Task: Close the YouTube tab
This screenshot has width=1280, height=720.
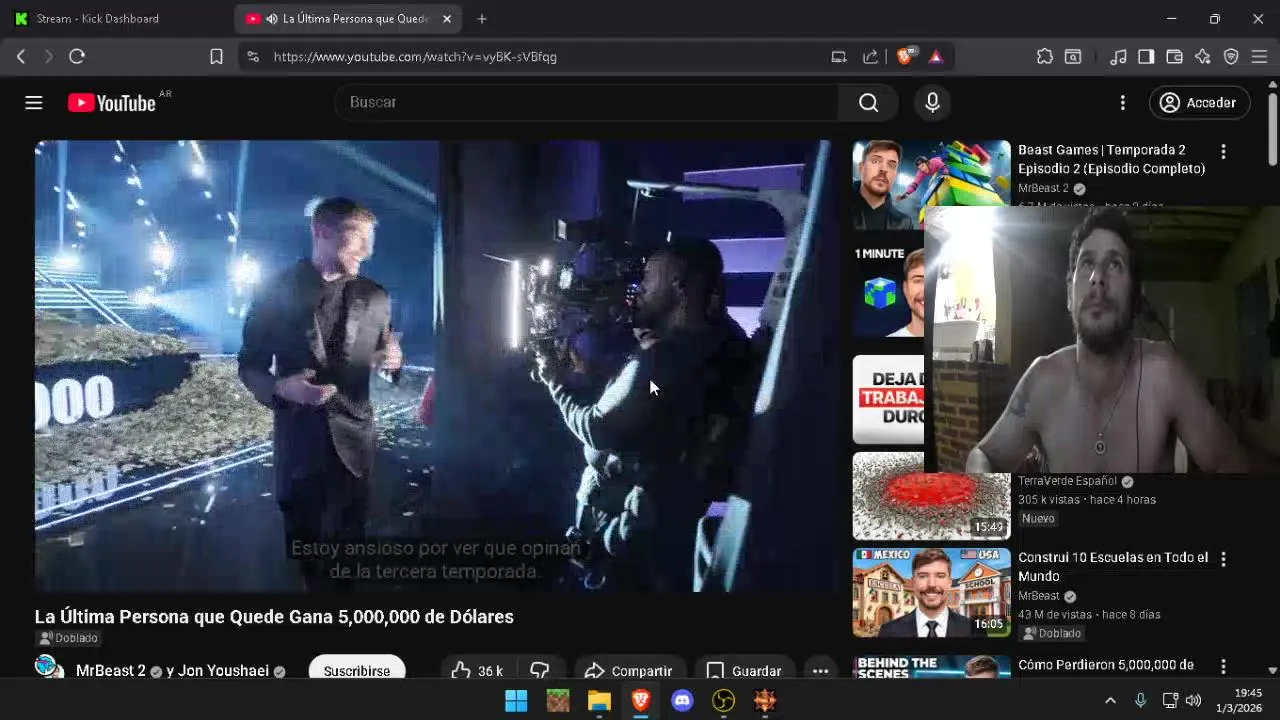Action: point(447,18)
